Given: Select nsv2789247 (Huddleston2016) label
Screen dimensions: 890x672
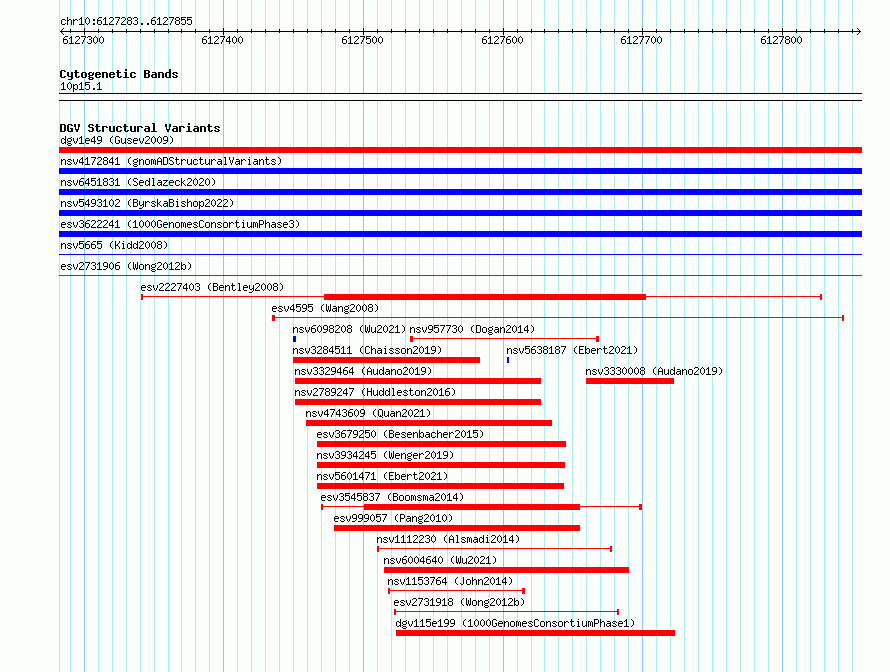Looking at the screenshot, I should [375, 392].
